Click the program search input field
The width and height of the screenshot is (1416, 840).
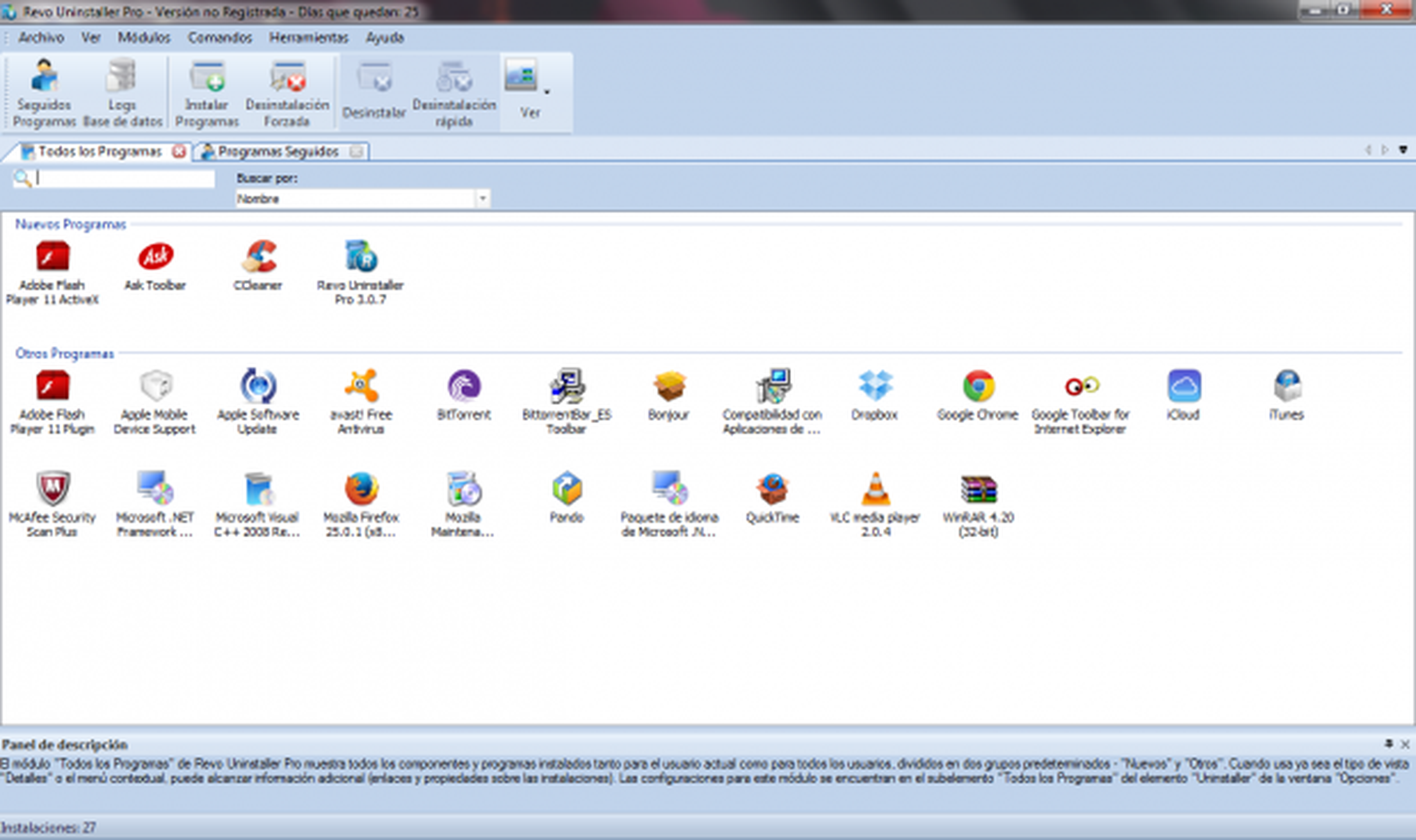tap(125, 178)
